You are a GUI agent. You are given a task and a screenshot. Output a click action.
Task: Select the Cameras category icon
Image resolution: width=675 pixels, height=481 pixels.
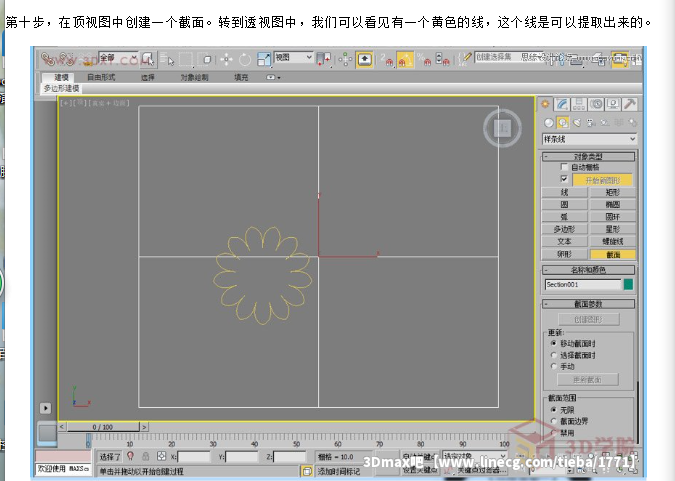(591, 123)
